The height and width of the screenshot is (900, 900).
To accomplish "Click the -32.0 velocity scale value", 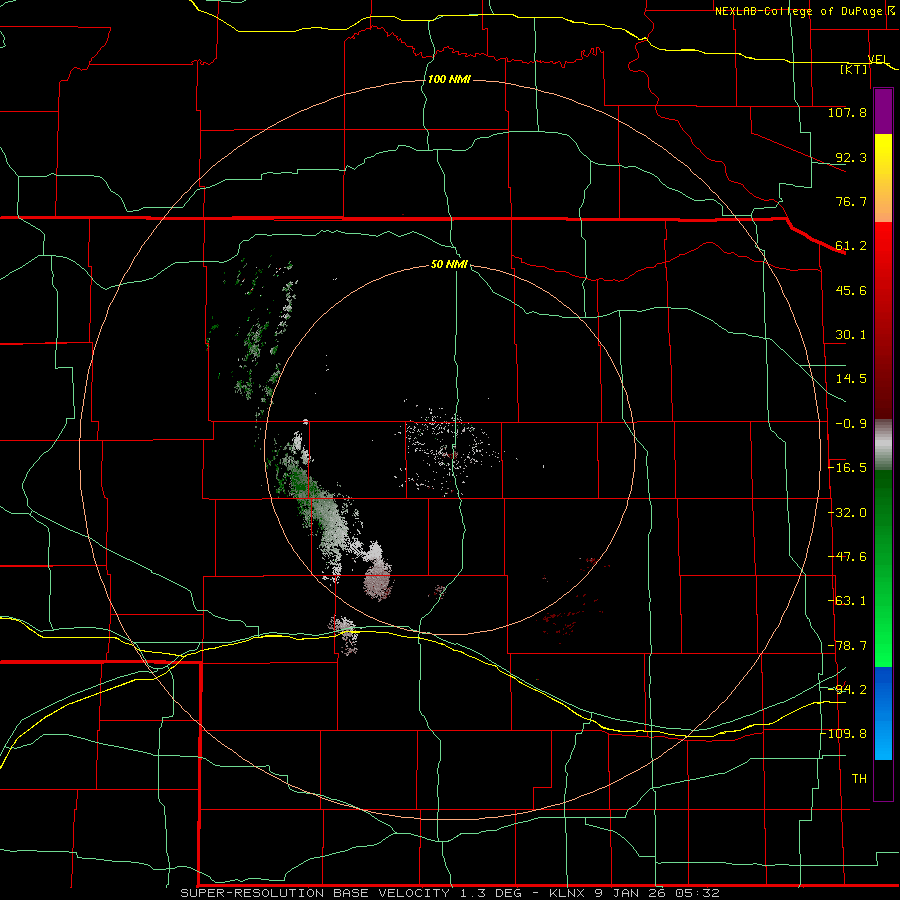I will [847, 513].
